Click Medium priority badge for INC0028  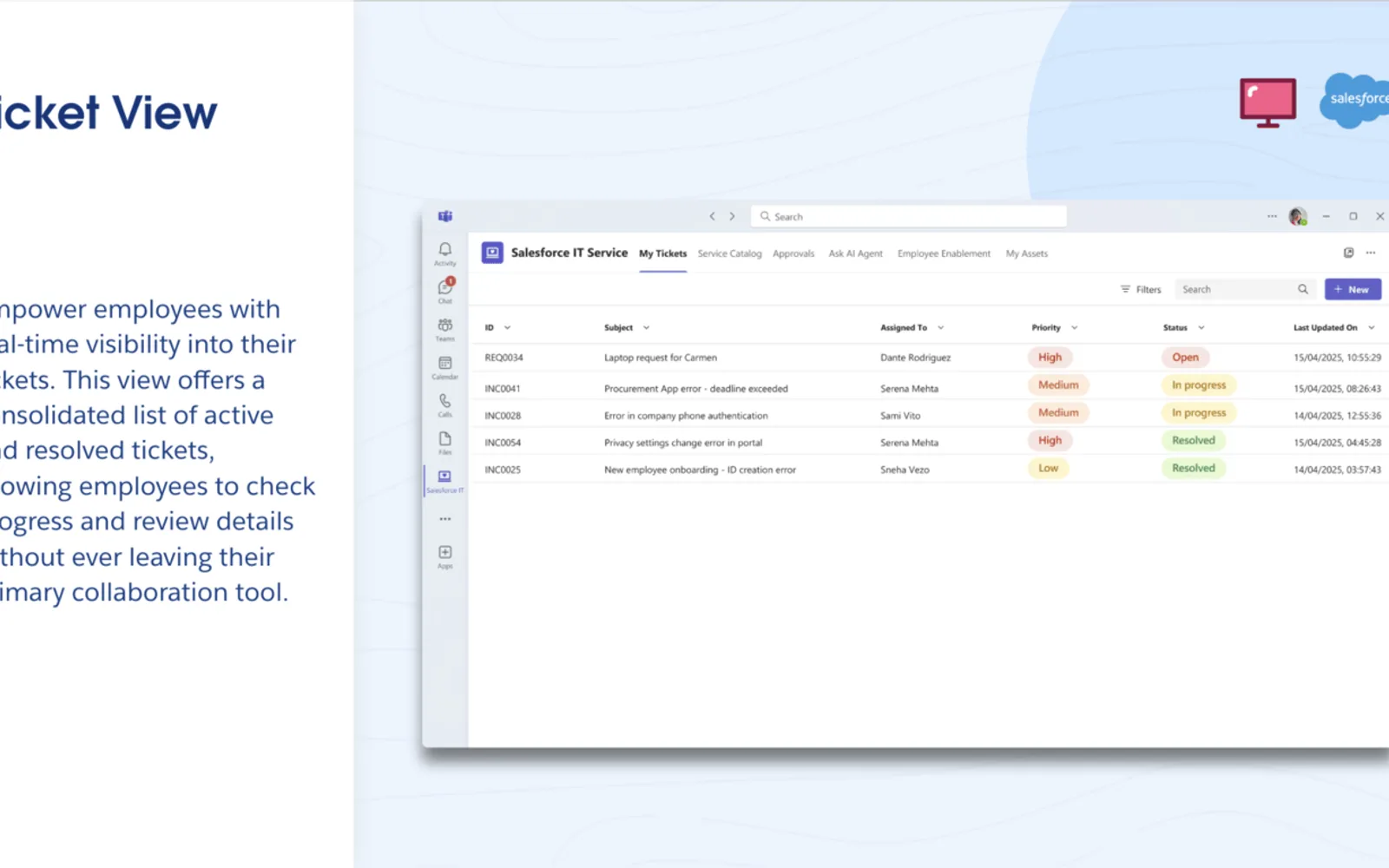[1058, 412]
